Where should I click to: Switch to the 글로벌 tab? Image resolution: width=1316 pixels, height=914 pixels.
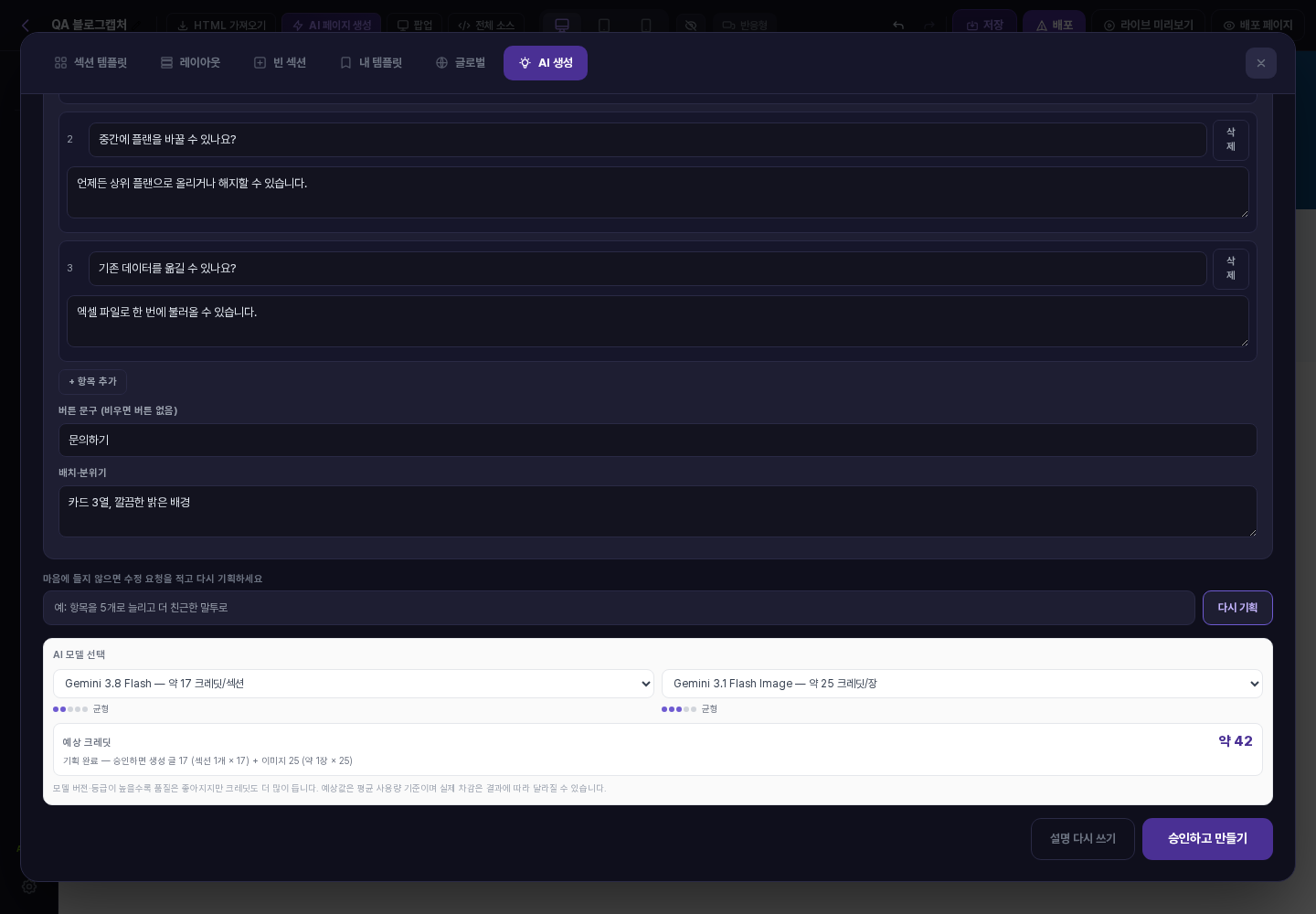point(461,63)
